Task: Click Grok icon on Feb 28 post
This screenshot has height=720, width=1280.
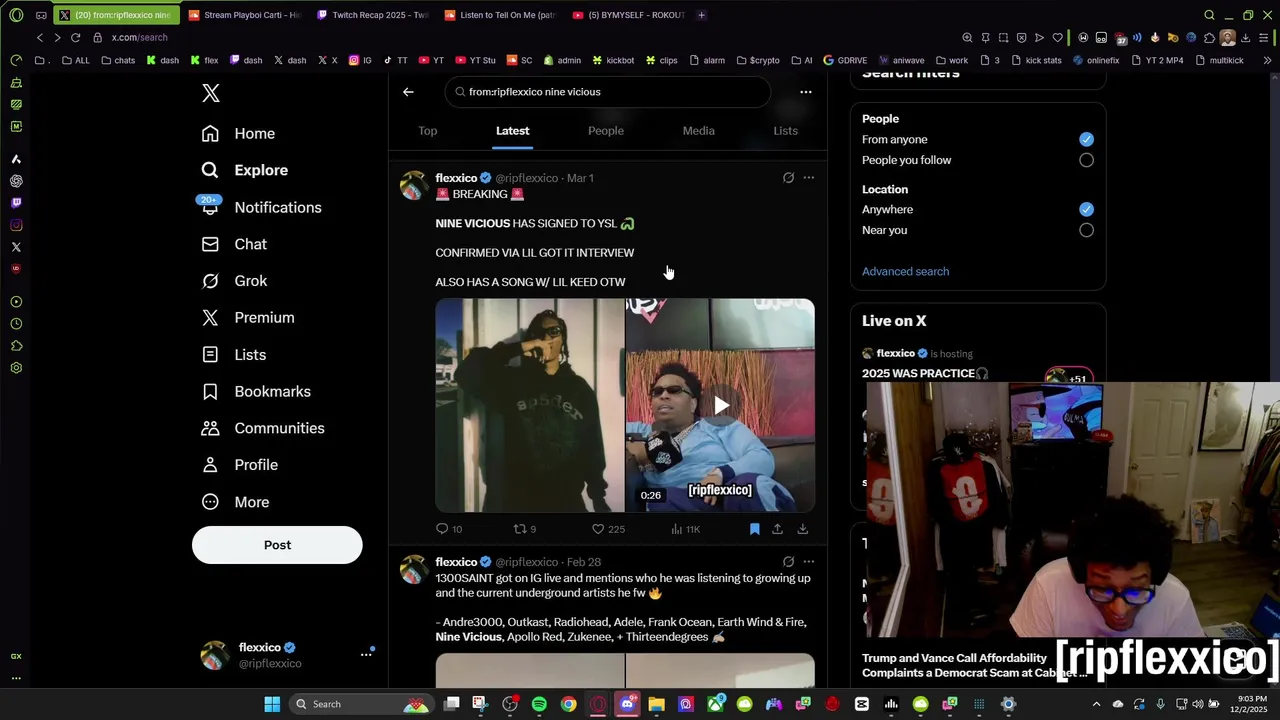Action: tap(788, 562)
